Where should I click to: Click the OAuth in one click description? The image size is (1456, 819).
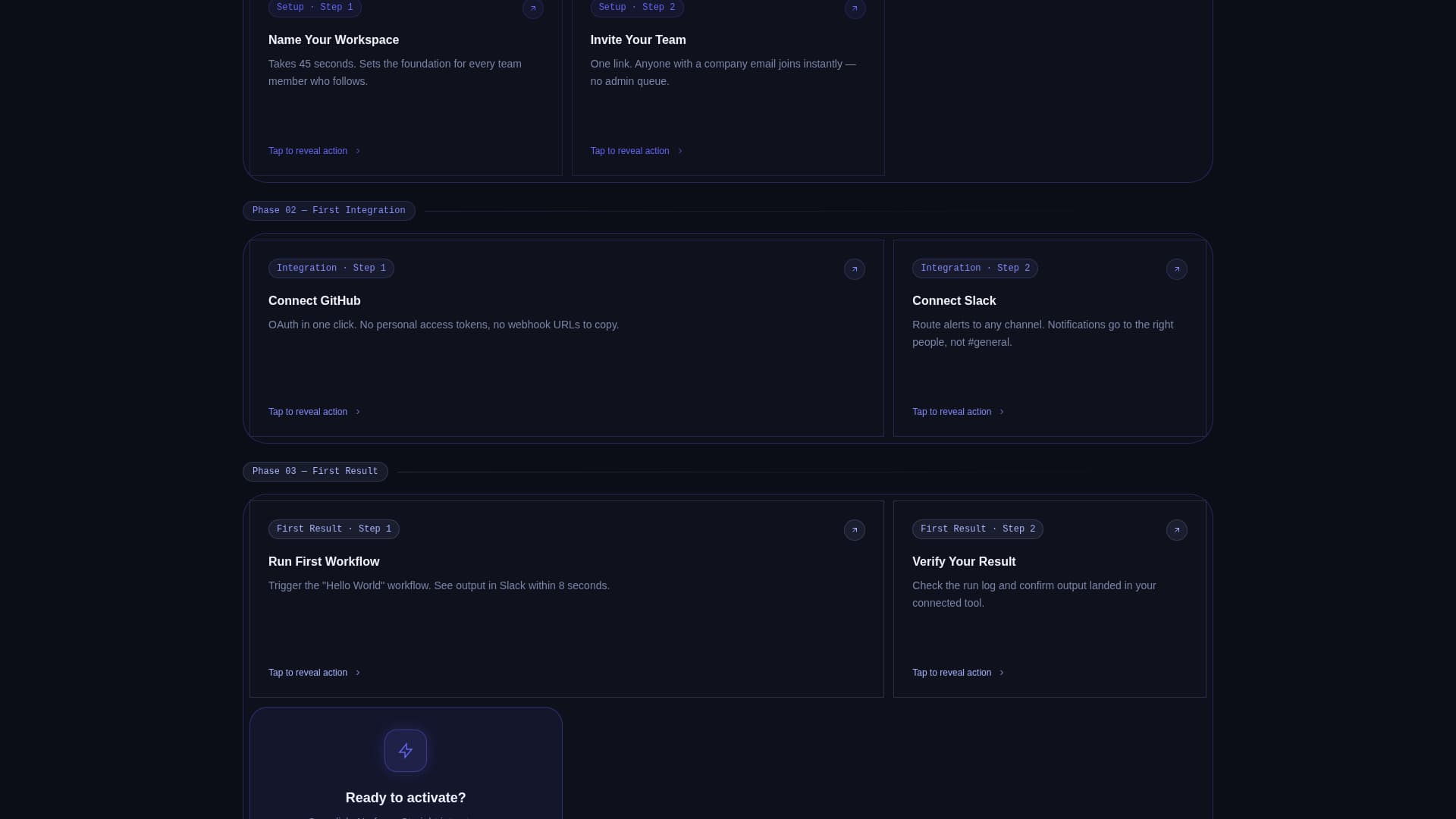[x=444, y=325]
